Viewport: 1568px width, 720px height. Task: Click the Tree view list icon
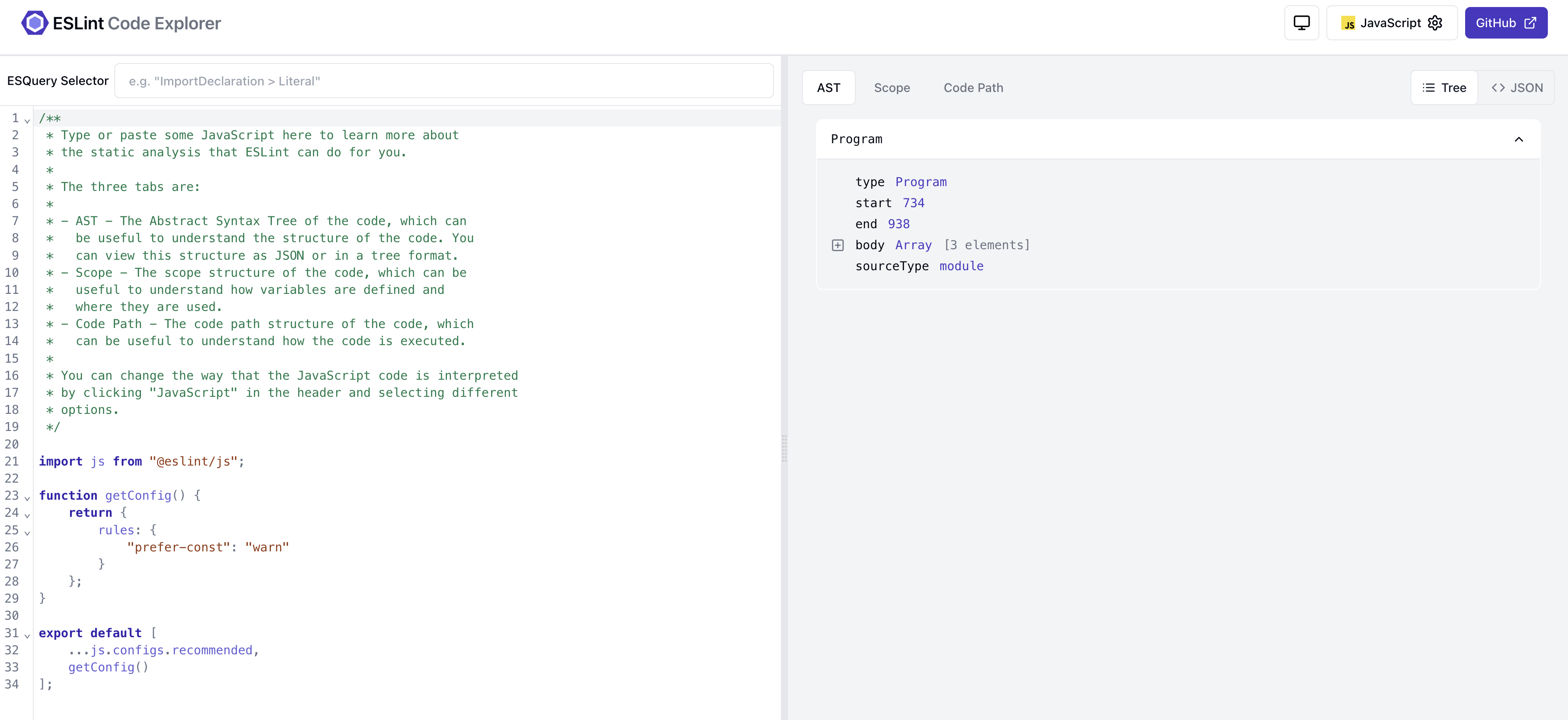tap(1428, 88)
